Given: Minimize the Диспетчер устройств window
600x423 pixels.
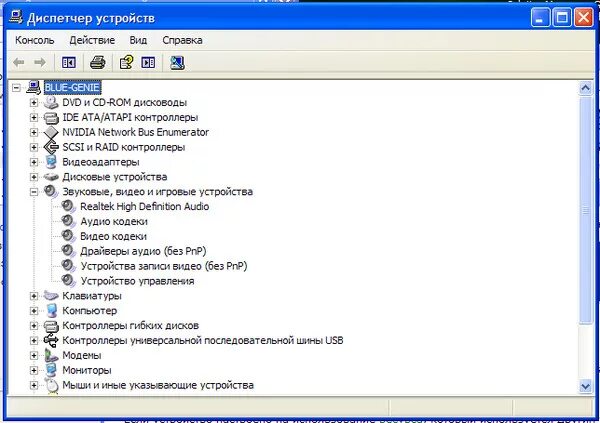Looking at the screenshot, I should coord(540,18).
